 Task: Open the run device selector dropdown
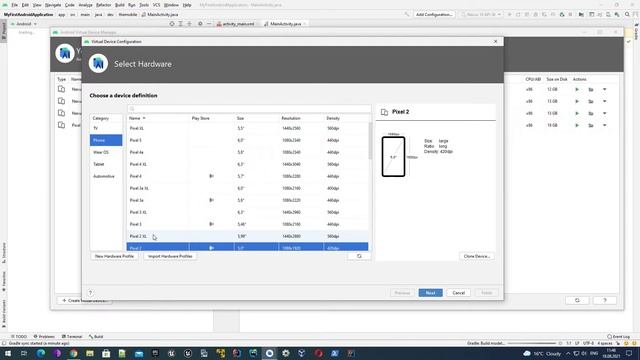[x=481, y=15]
